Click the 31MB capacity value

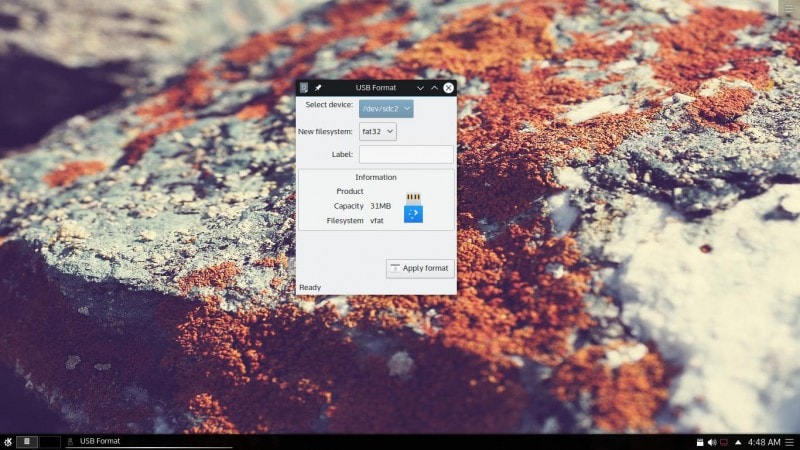pos(381,206)
